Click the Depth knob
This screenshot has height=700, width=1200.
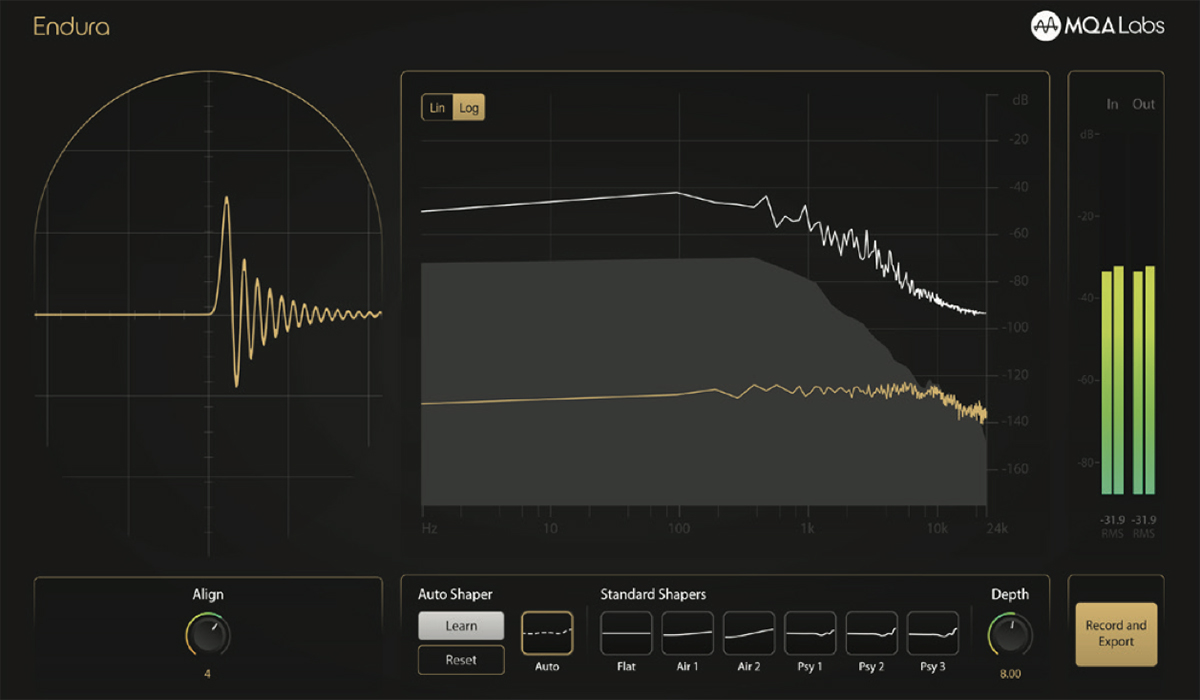[1010, 635]
